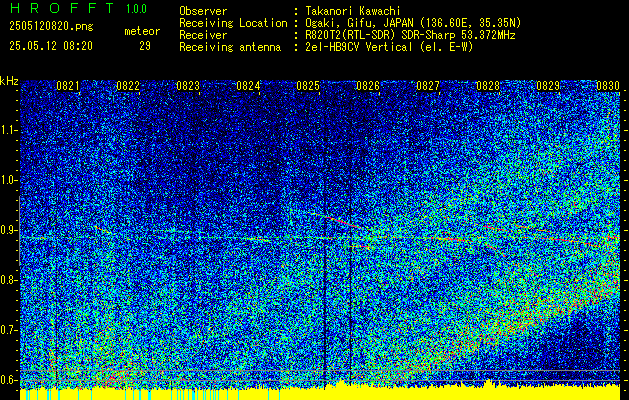Click the 0826 time marker

[x=368, y=86]
